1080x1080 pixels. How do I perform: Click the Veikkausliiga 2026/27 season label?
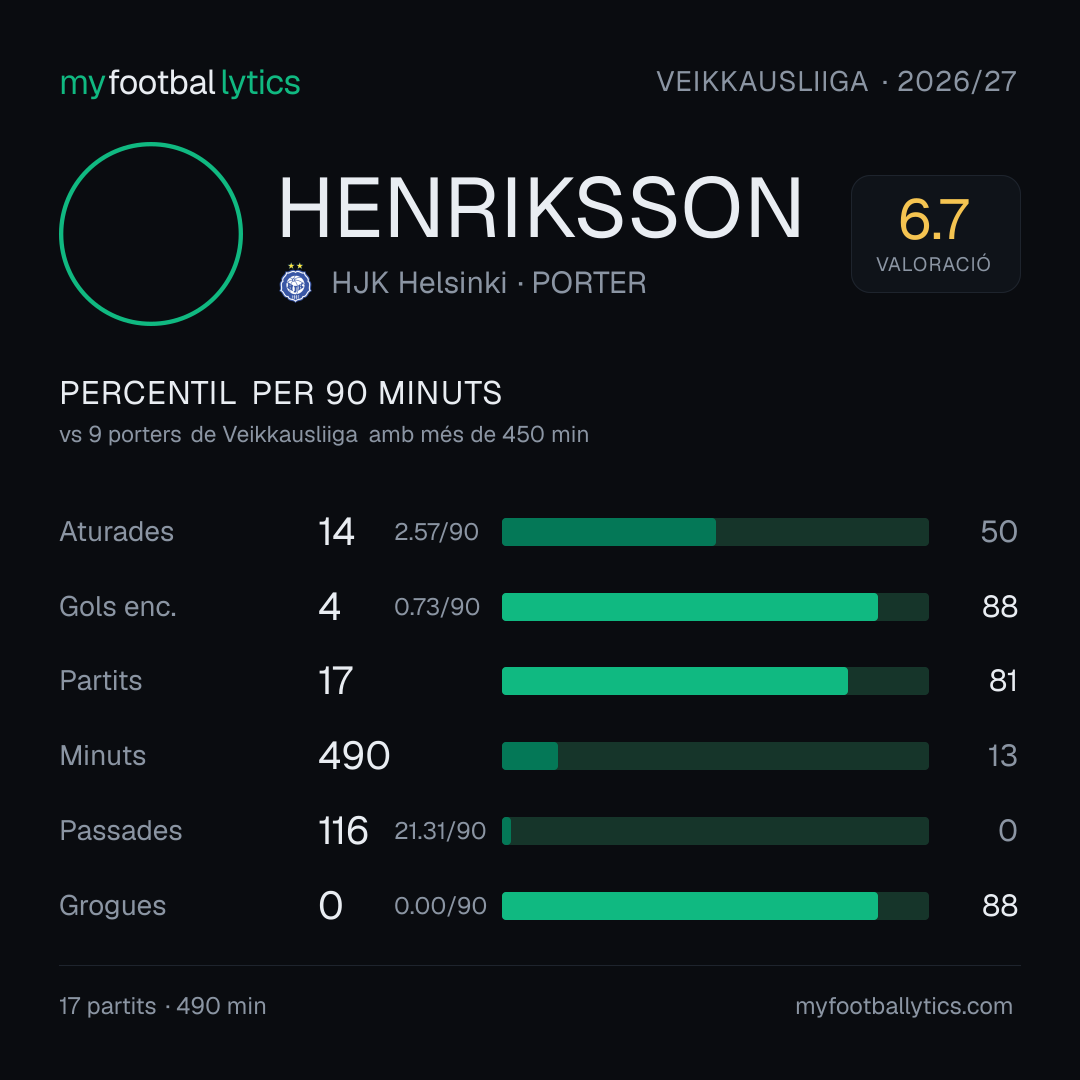(x=836, y=82)
